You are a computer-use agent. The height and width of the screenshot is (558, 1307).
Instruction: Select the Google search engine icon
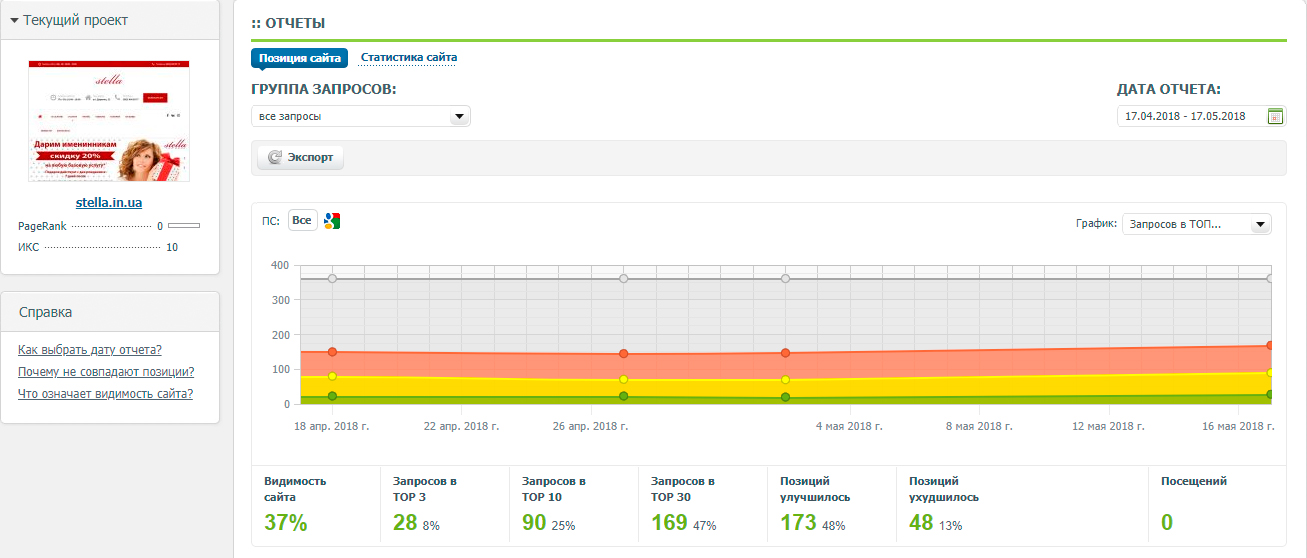[x=332, y=221]
